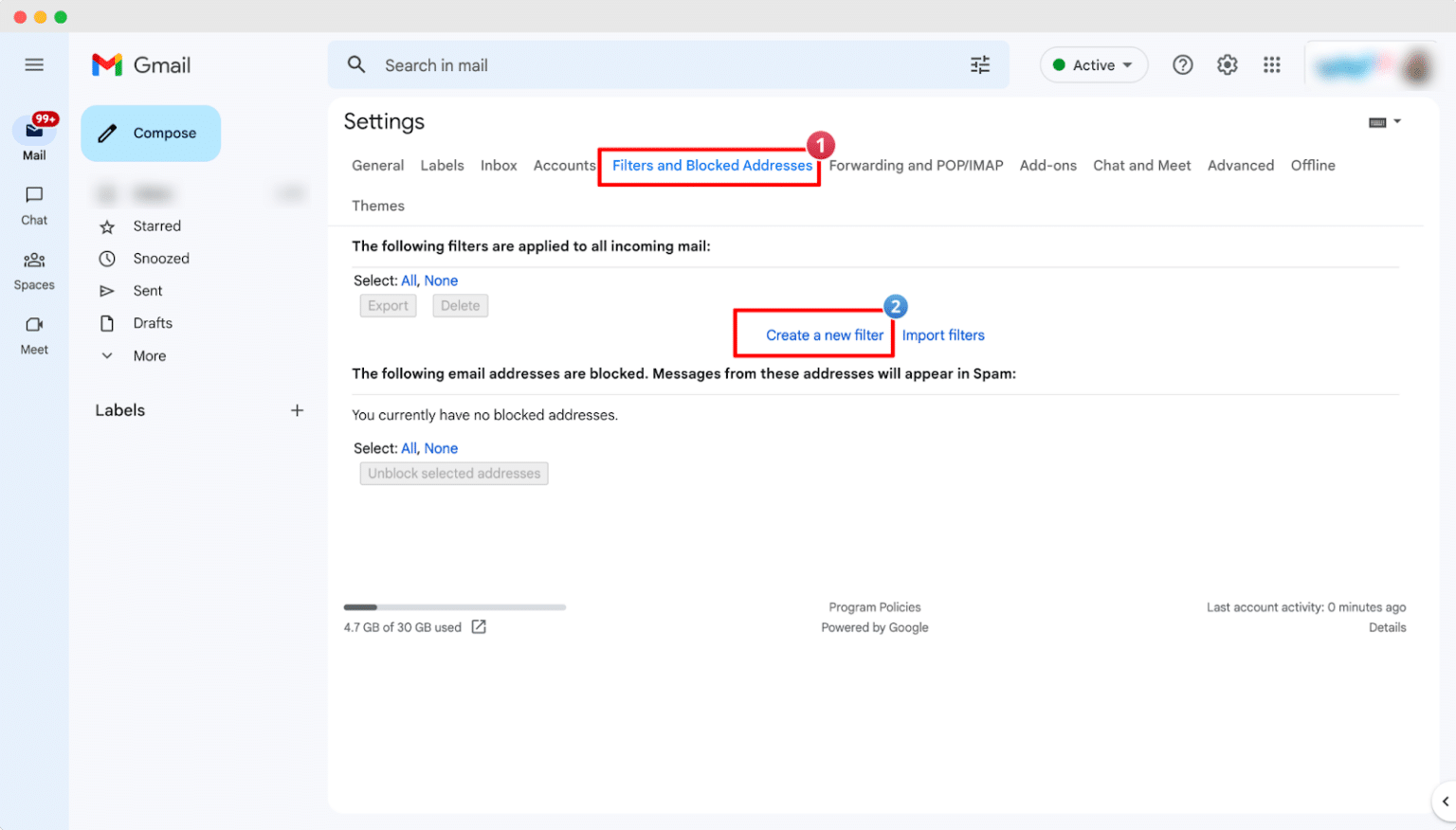This screenshot has height=830, width=1456.
Task: Select the Mail icon in the sidebar
Action: click(x=34, y=133)
